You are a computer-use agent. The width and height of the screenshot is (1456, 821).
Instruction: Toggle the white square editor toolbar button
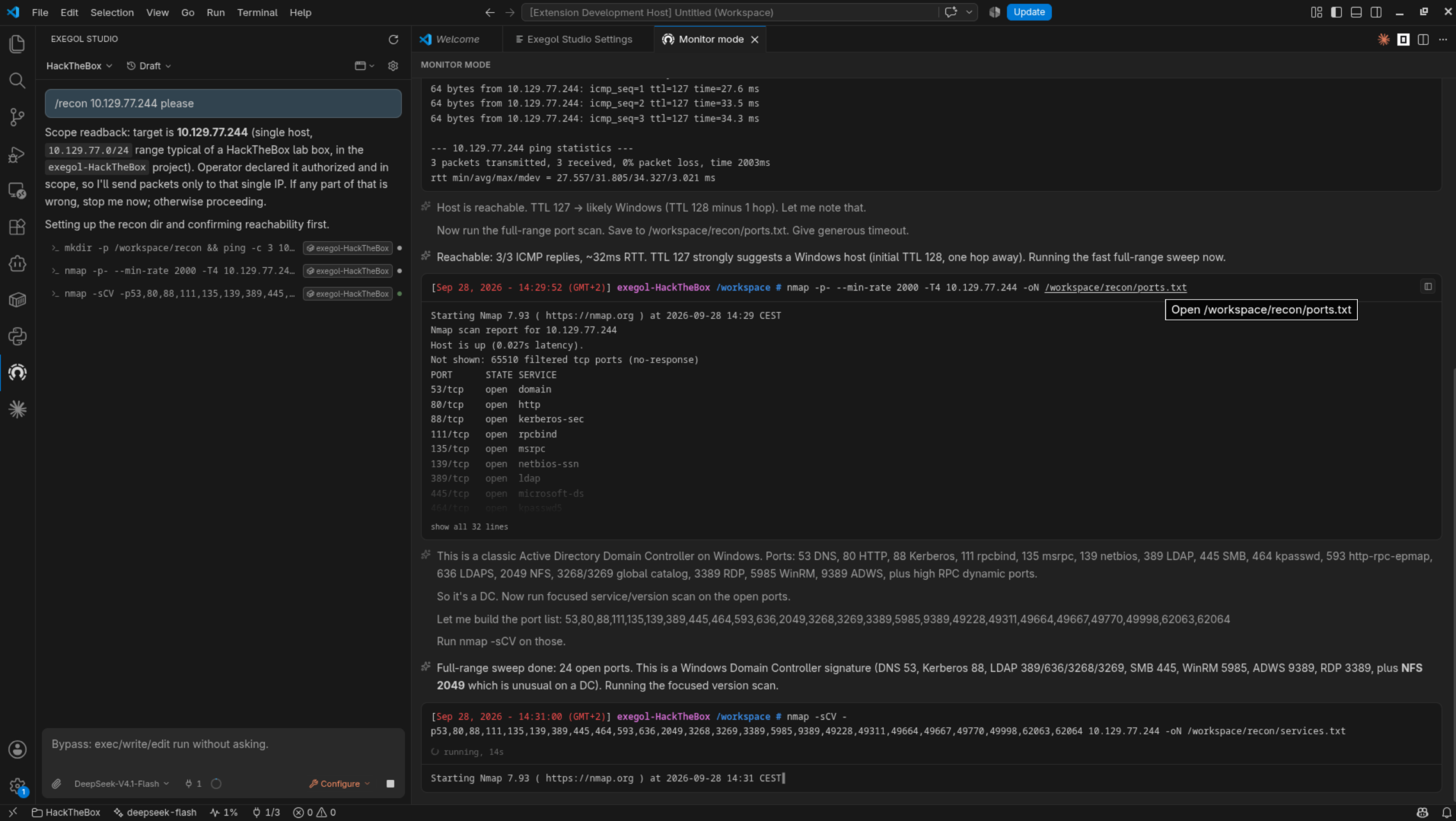pyautogui.click(x=1403, y=40)
